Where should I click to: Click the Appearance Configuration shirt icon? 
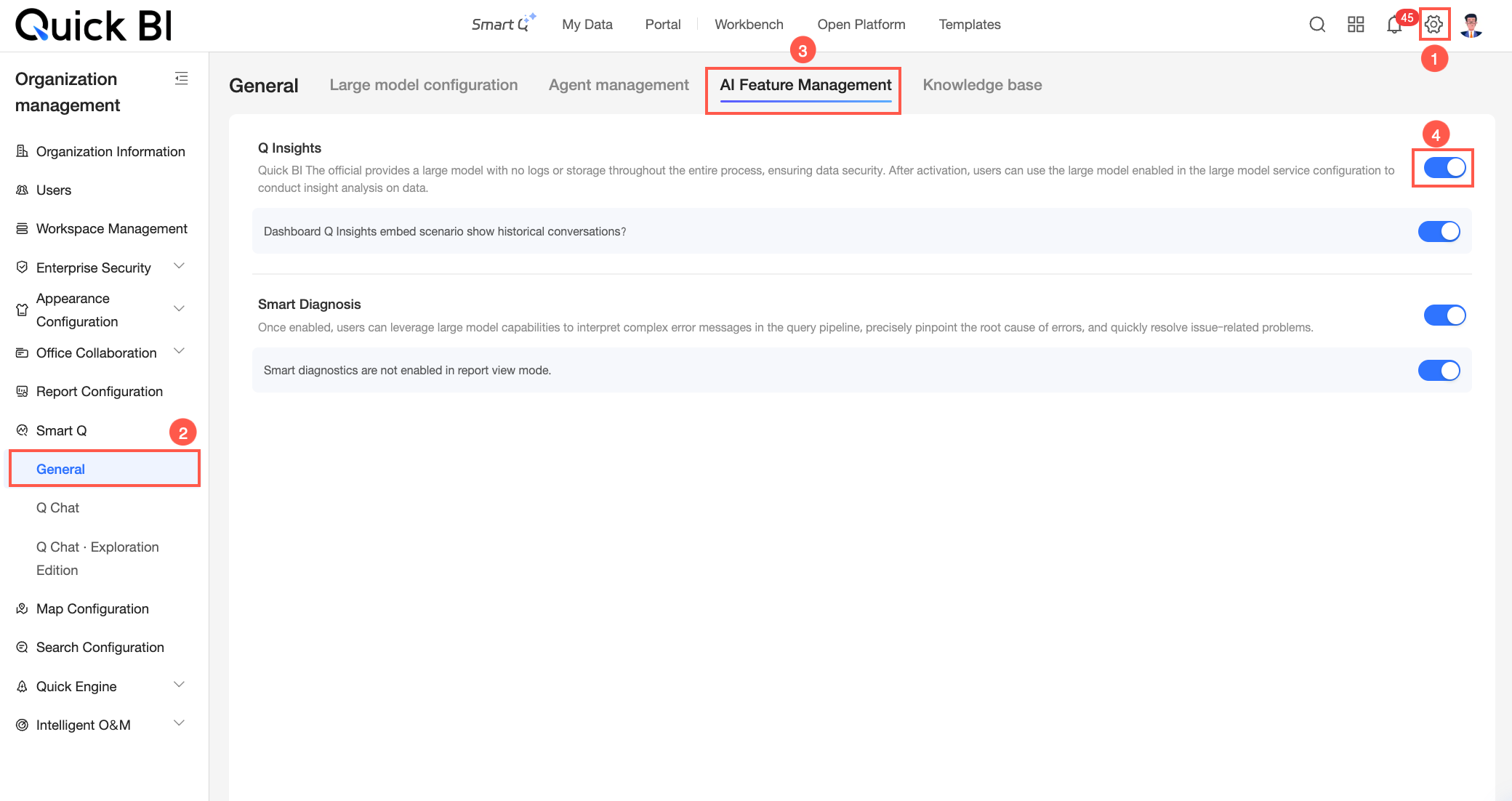click(x=23, y=310)
